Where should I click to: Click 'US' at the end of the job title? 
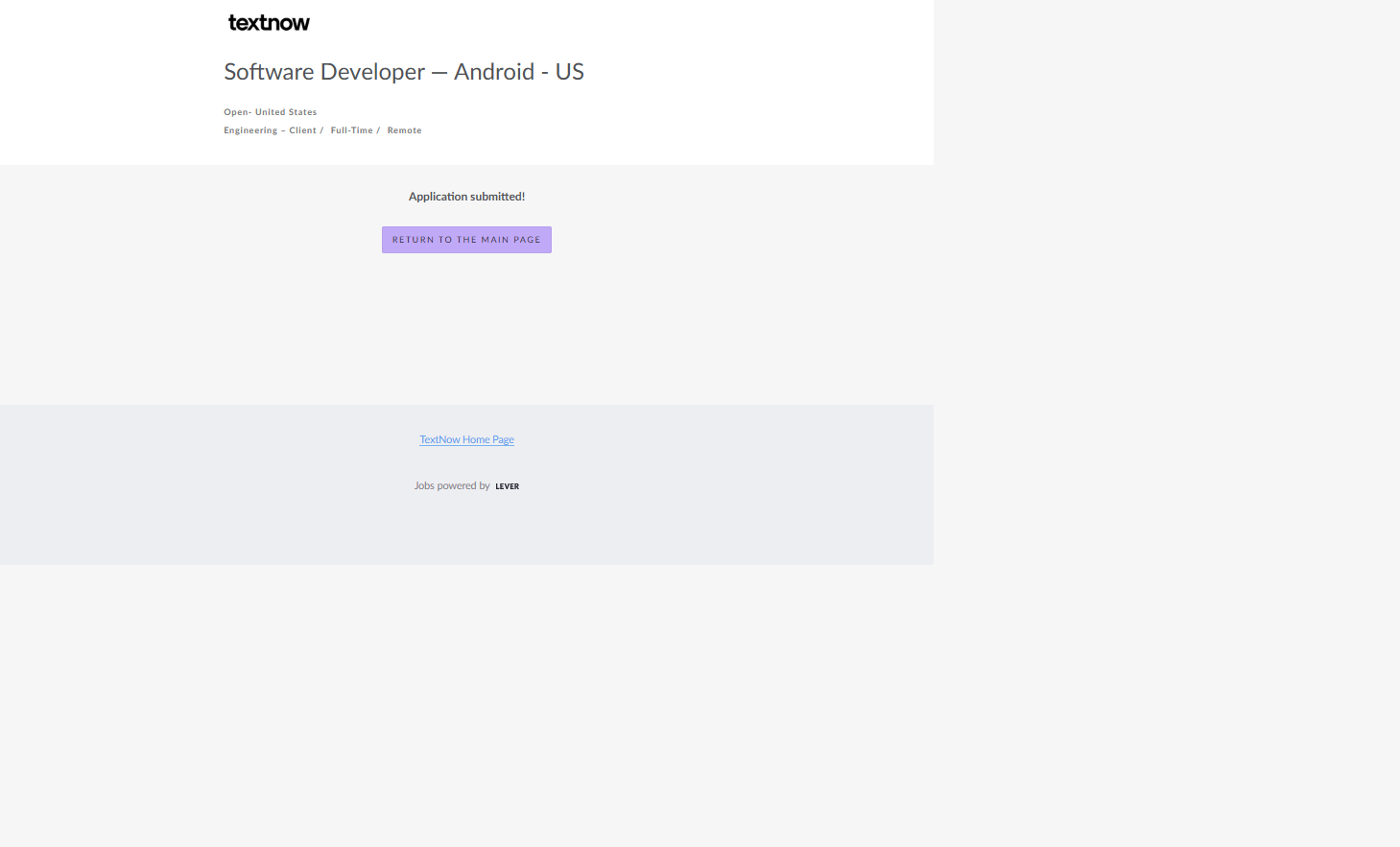pyautogui.click(x=569, y=72)
